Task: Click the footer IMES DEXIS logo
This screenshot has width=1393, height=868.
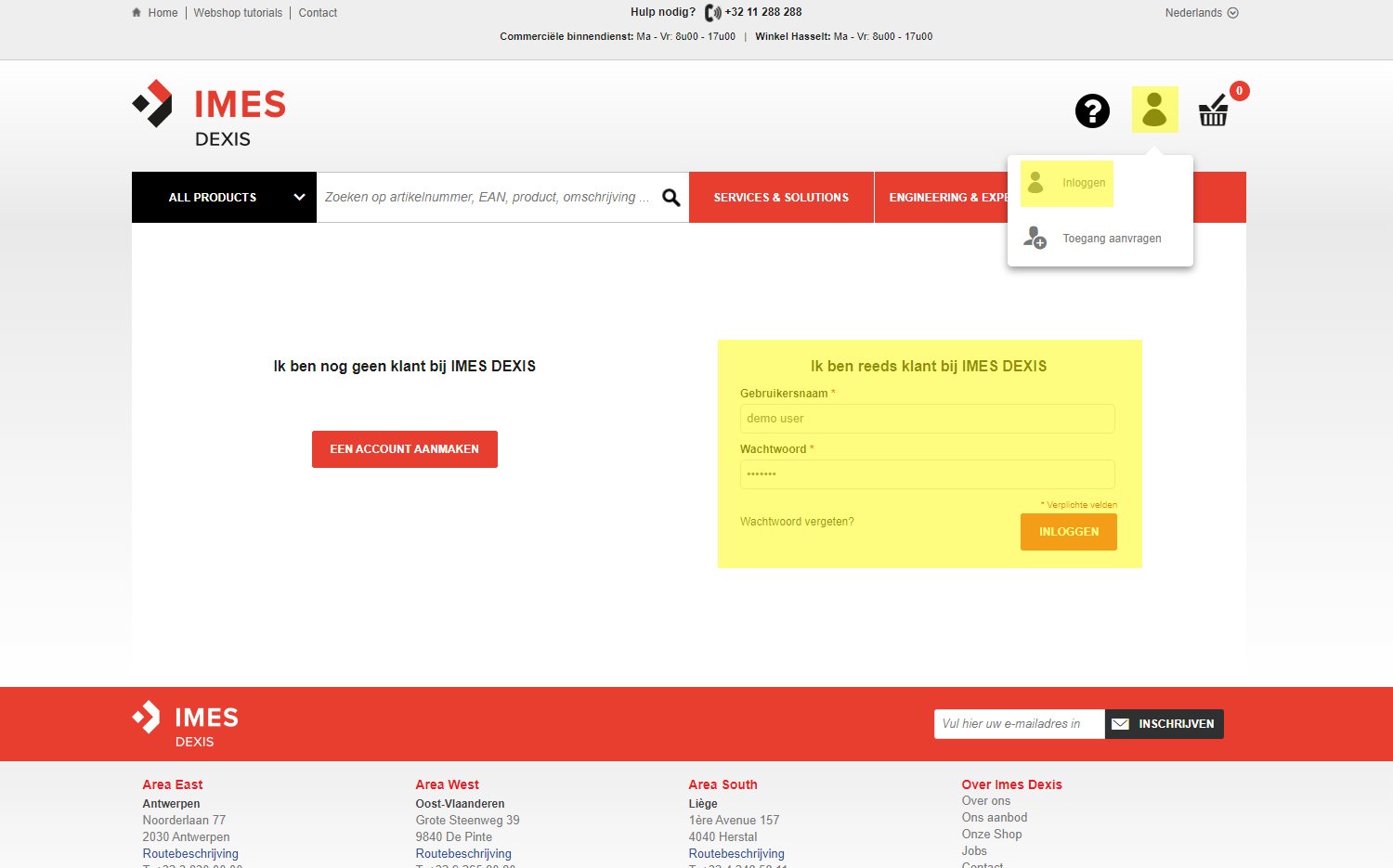Action: (186, 724)
